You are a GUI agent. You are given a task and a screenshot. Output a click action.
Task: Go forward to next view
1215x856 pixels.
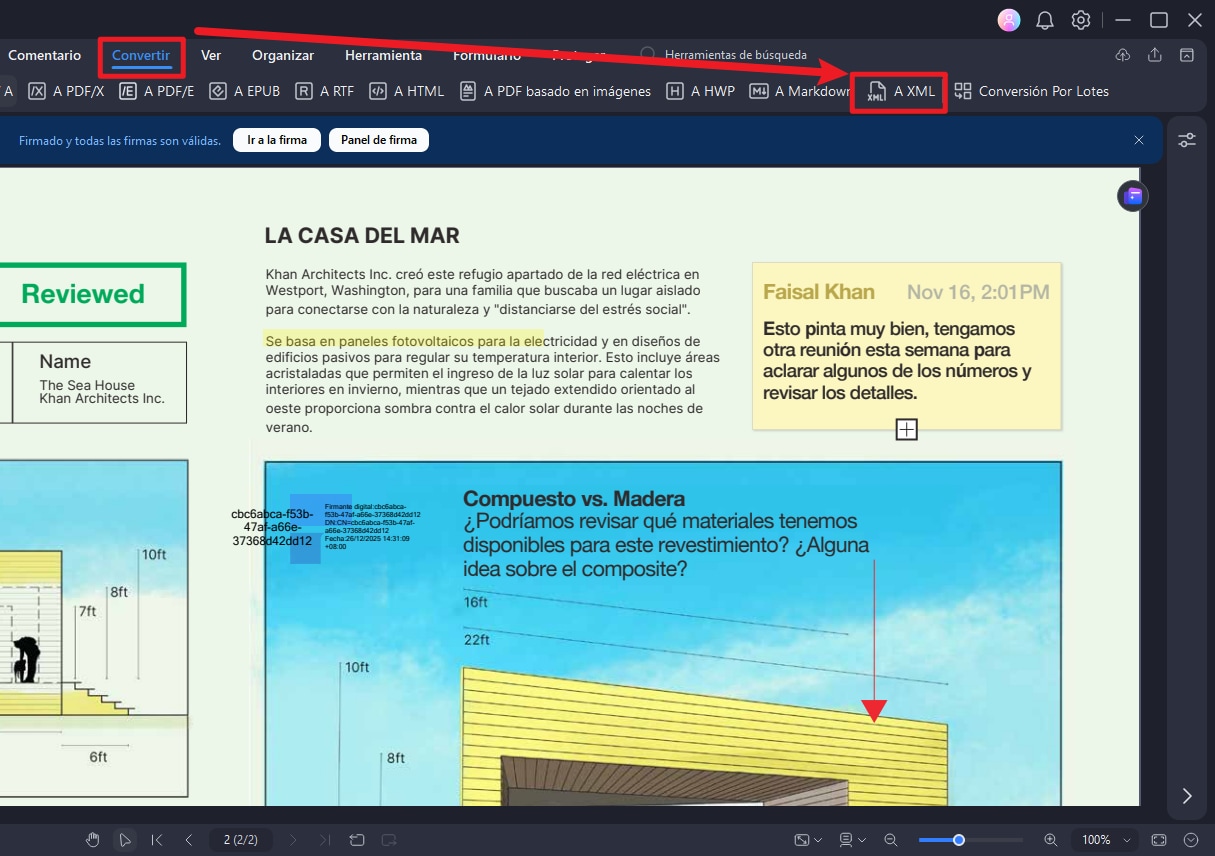pyautogui.click(x=389, y=840)
